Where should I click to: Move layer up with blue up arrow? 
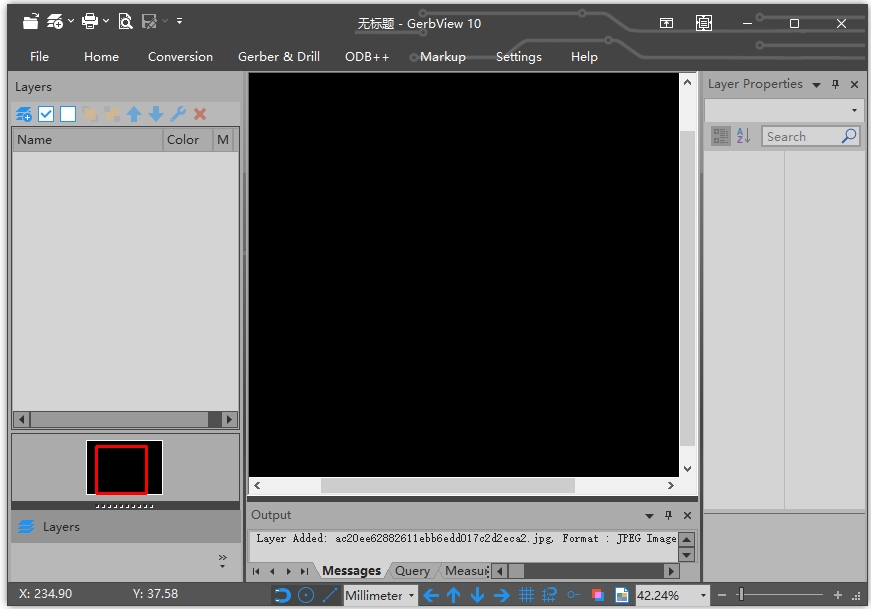pyautogui.click(x=134, y=114)
